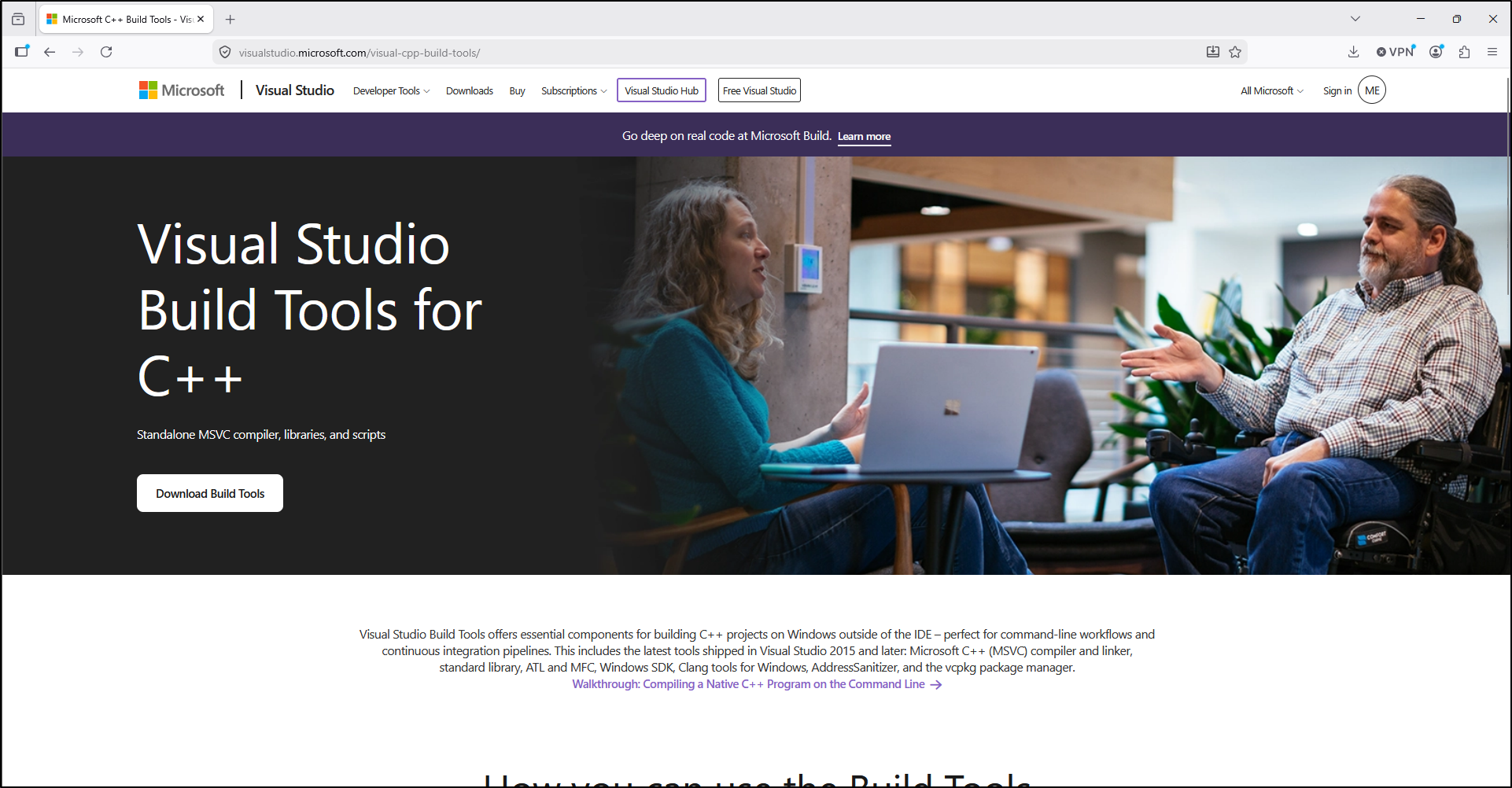The height and width of the screenshot is (788, 1512).
Task: Click the install page icon in the address bar
Action: pyautogui.click(x=1213, y=52)
